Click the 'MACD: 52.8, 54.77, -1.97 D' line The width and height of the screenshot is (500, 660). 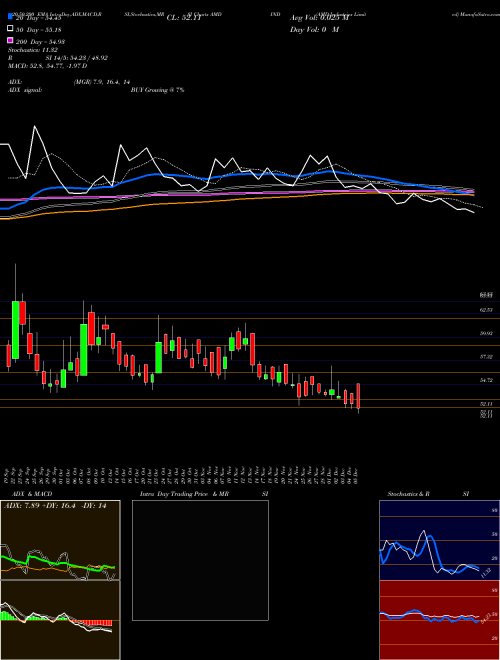click(48, 66)
